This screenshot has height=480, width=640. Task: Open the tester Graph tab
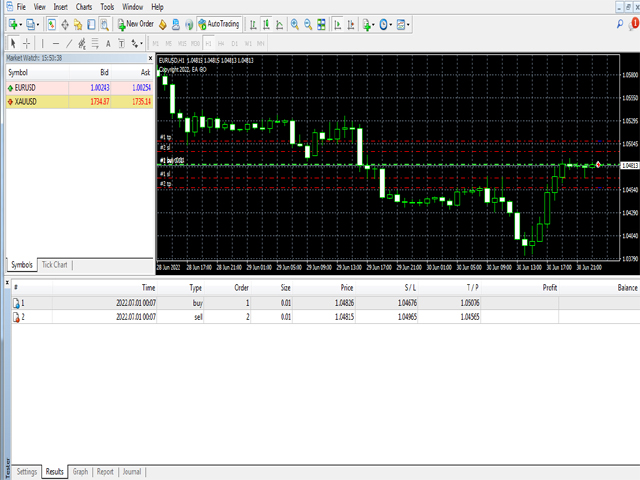pos(80,472)
